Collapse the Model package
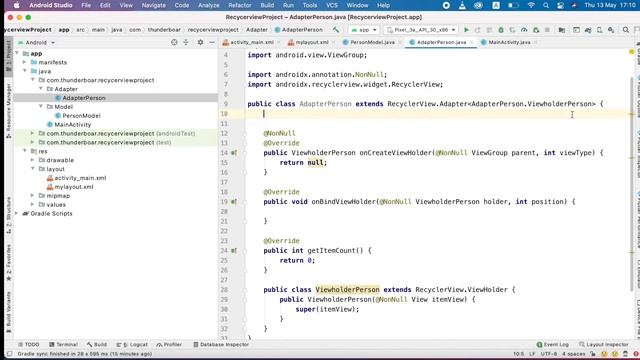This screenshot has height=360, width=640. click(x=41, y=107)
